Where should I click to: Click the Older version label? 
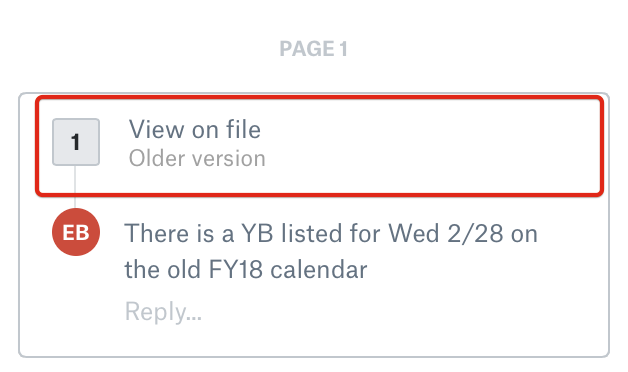[x=197, y=159]
